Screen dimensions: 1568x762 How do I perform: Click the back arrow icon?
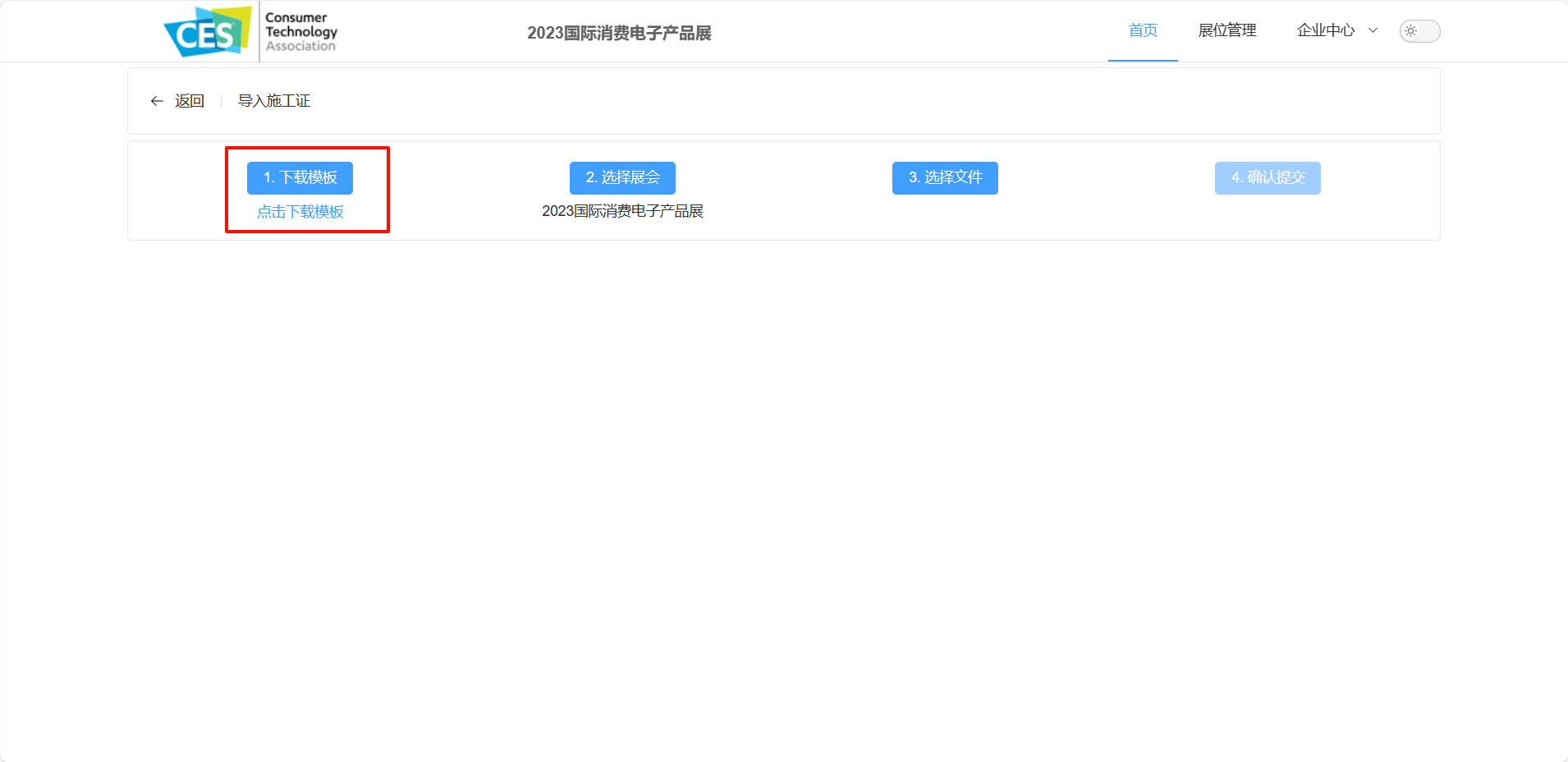(157, 101)
